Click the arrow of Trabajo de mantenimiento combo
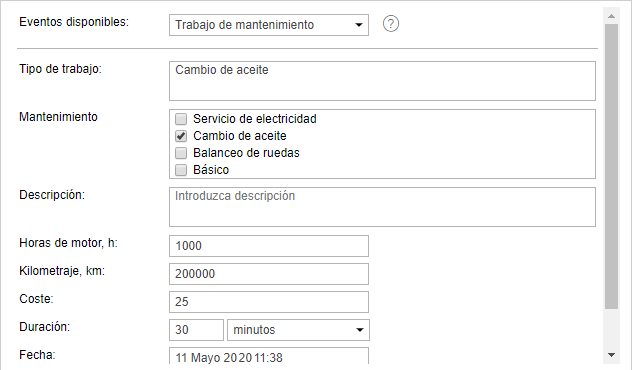Viewport: 632px width, 370px height. pos(358,25)
